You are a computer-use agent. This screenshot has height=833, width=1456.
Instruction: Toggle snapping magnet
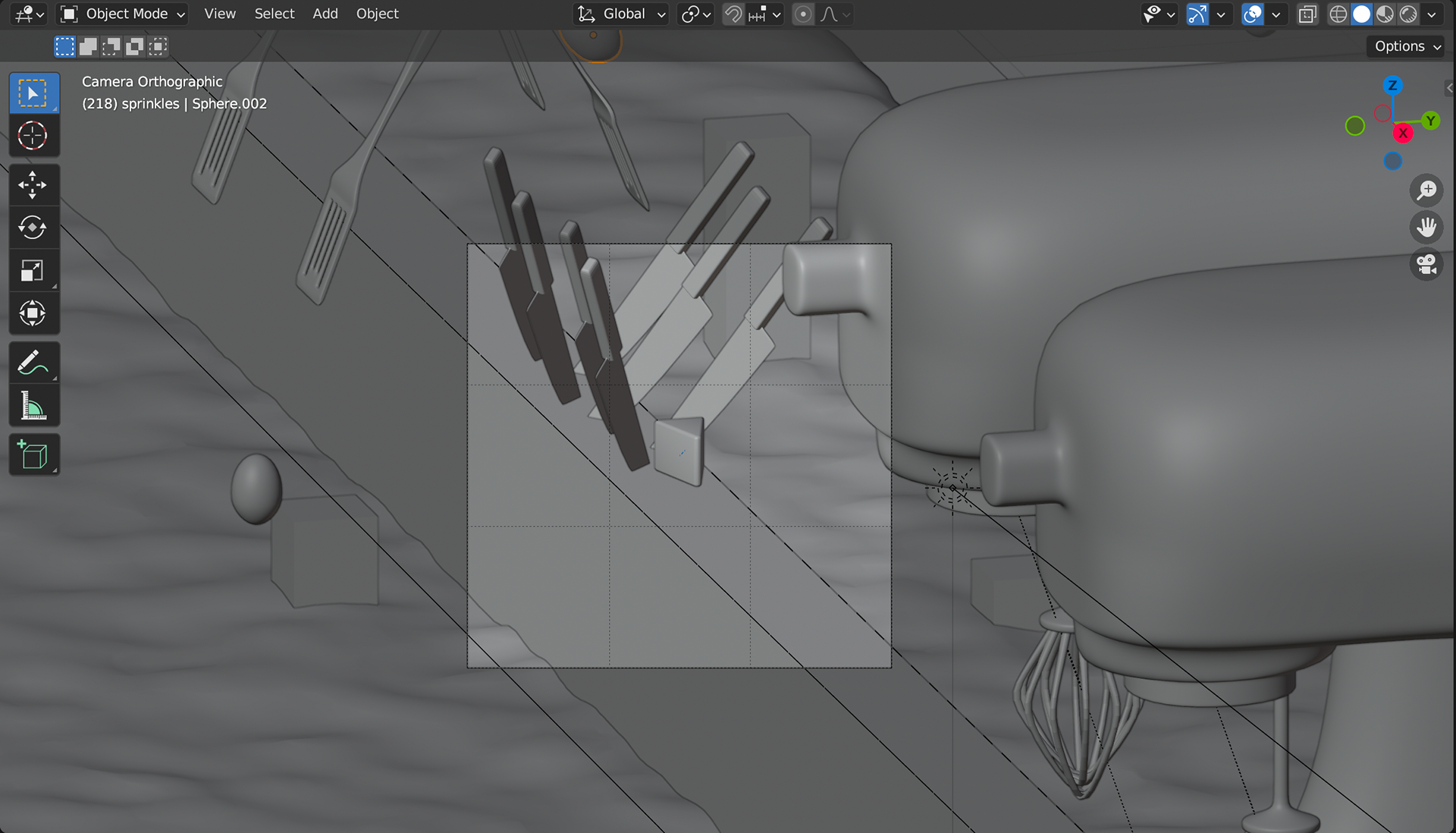(733, 14)
